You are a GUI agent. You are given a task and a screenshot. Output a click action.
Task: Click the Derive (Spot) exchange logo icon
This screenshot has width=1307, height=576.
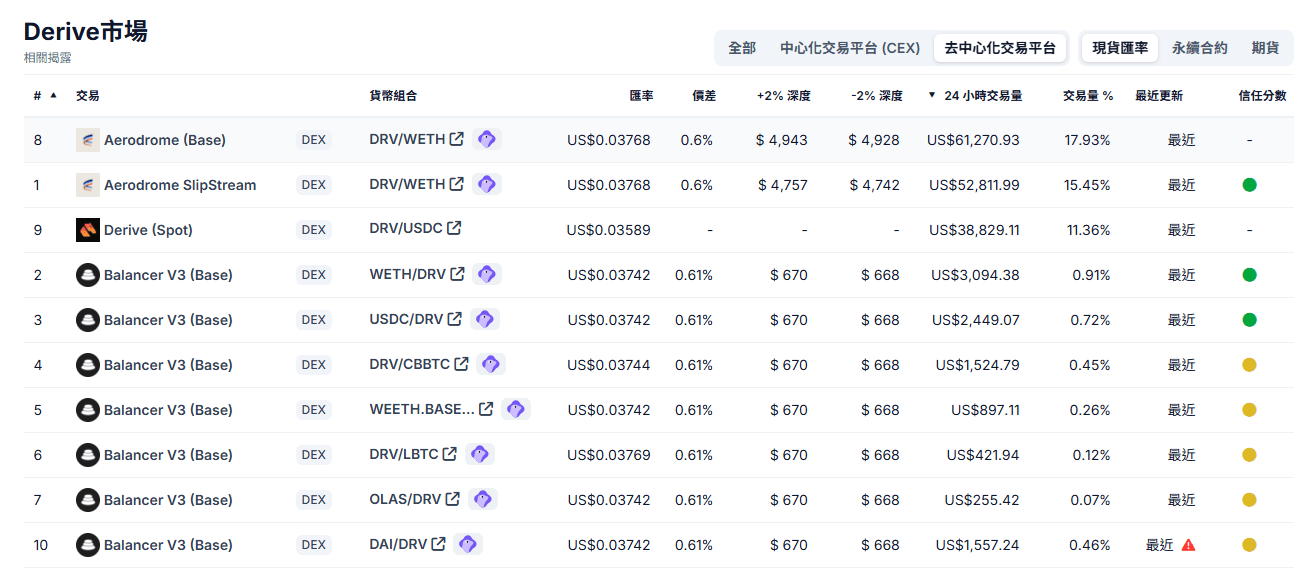click(88, 230)
